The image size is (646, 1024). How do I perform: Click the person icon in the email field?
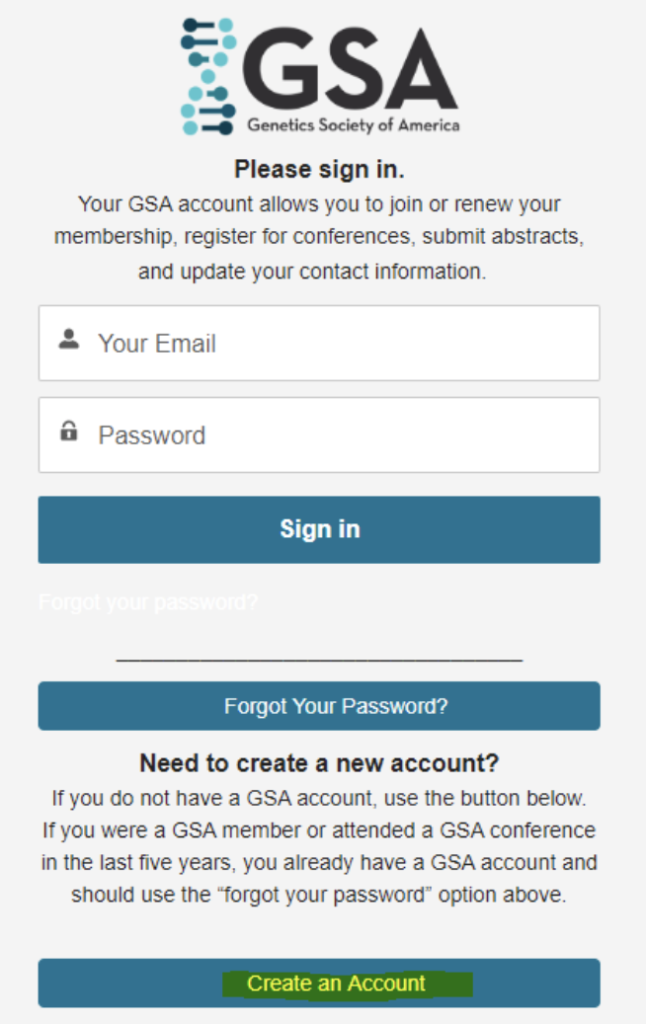[68, 340]
